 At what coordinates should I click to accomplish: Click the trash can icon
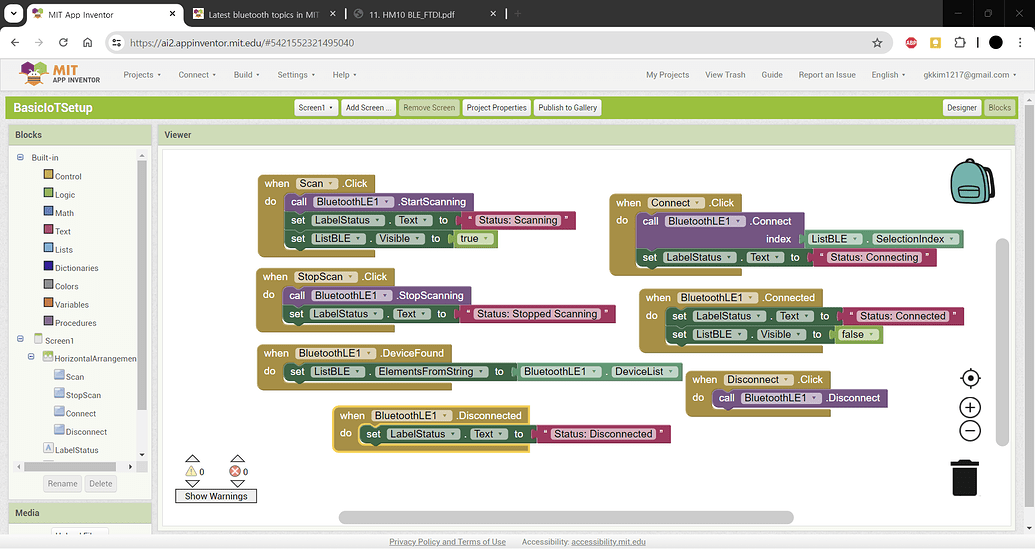pos(965,478)
